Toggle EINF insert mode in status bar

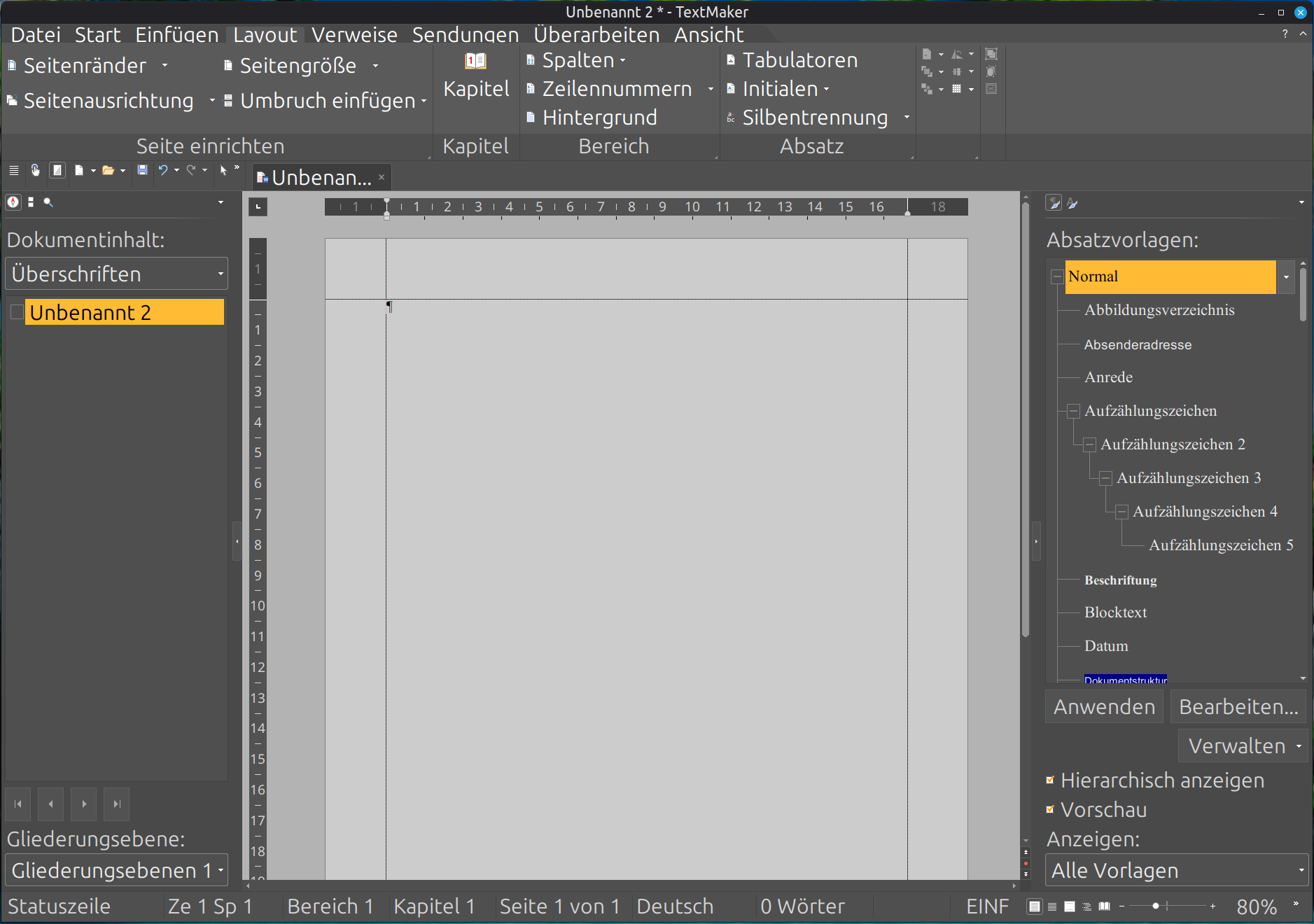pos(987,906)
